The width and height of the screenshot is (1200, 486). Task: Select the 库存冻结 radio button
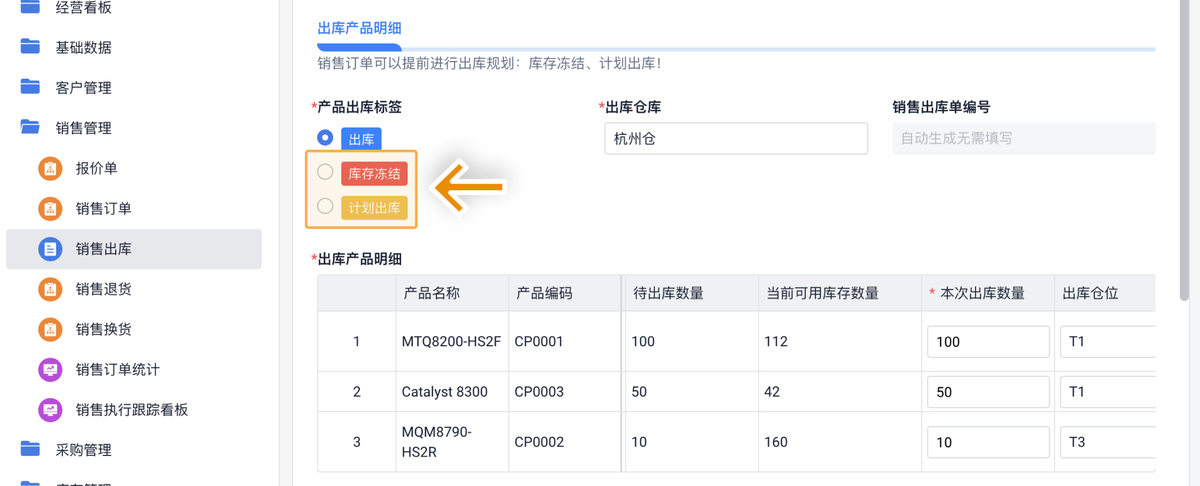pos(325,172)
